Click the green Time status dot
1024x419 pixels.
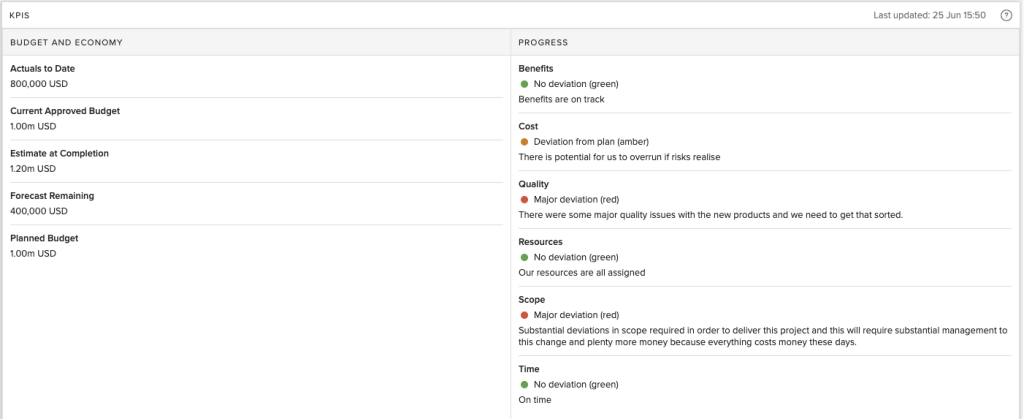(x=524, y=384)
